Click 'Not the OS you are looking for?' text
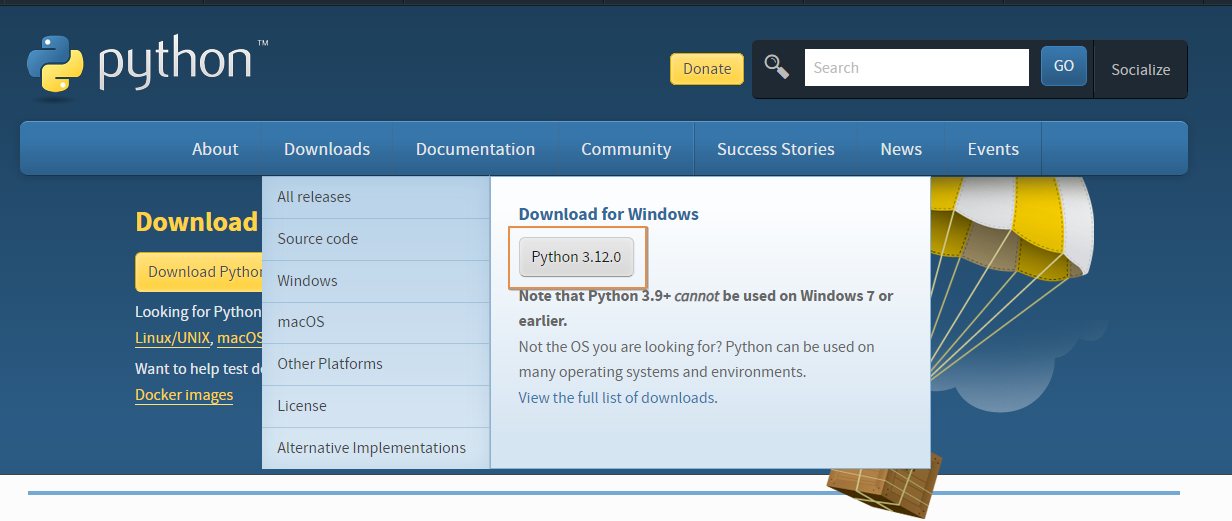The height and width of the screenshot is (521, 1232). pos(620,347)
